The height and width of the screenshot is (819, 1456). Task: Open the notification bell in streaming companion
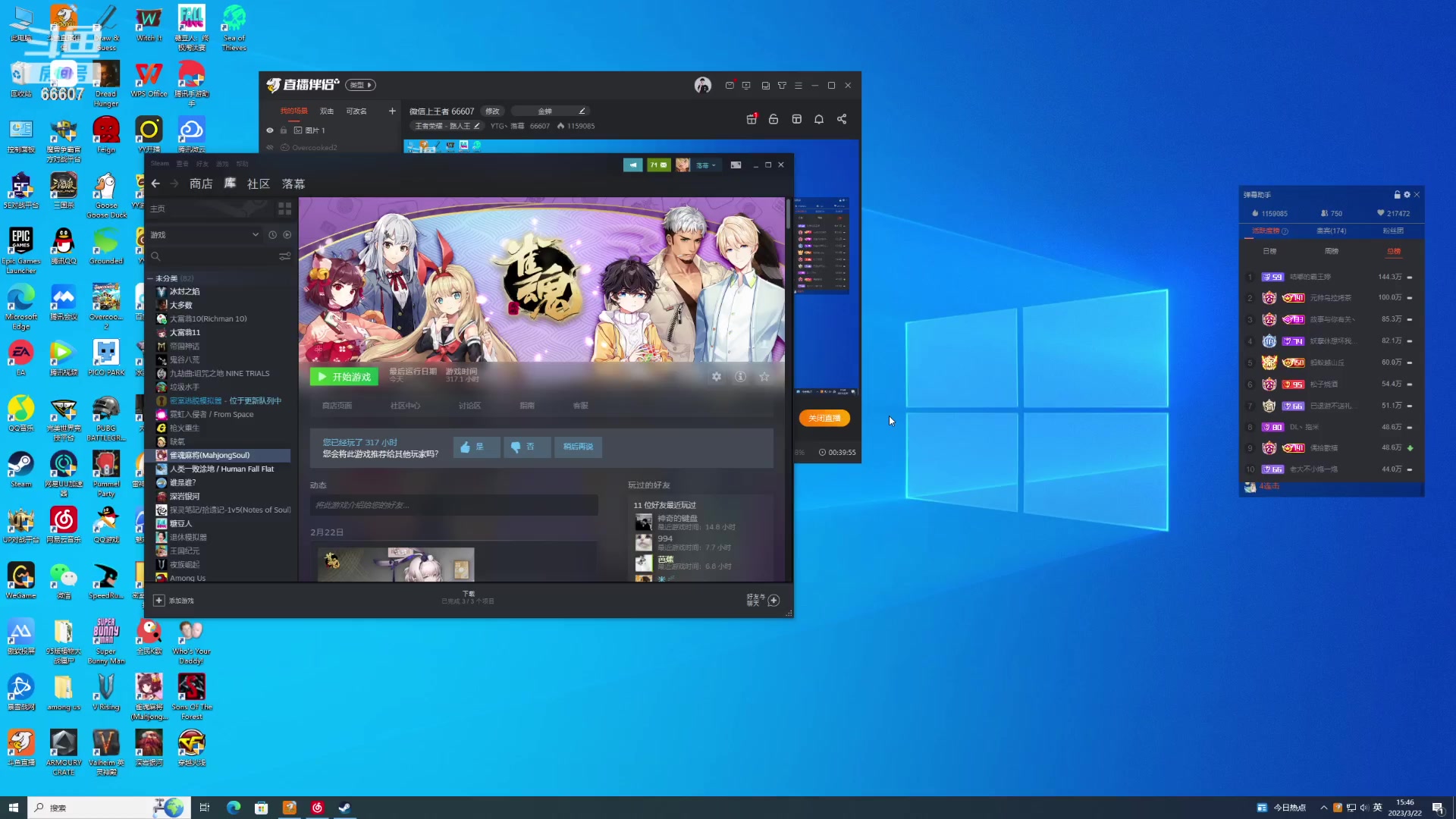819,119
